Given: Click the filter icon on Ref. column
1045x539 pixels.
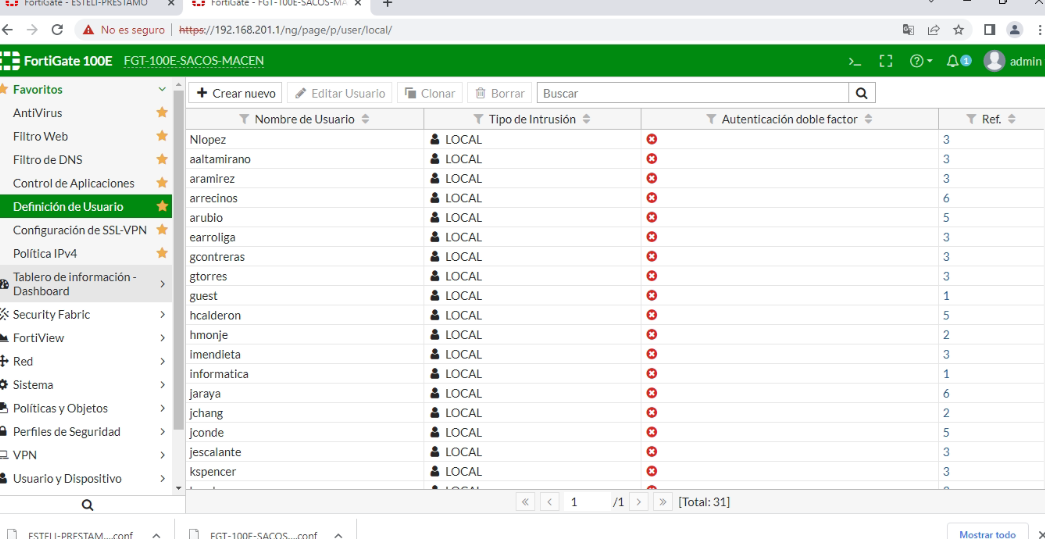Looking at the screenshot, I should (x=970, y=120).
